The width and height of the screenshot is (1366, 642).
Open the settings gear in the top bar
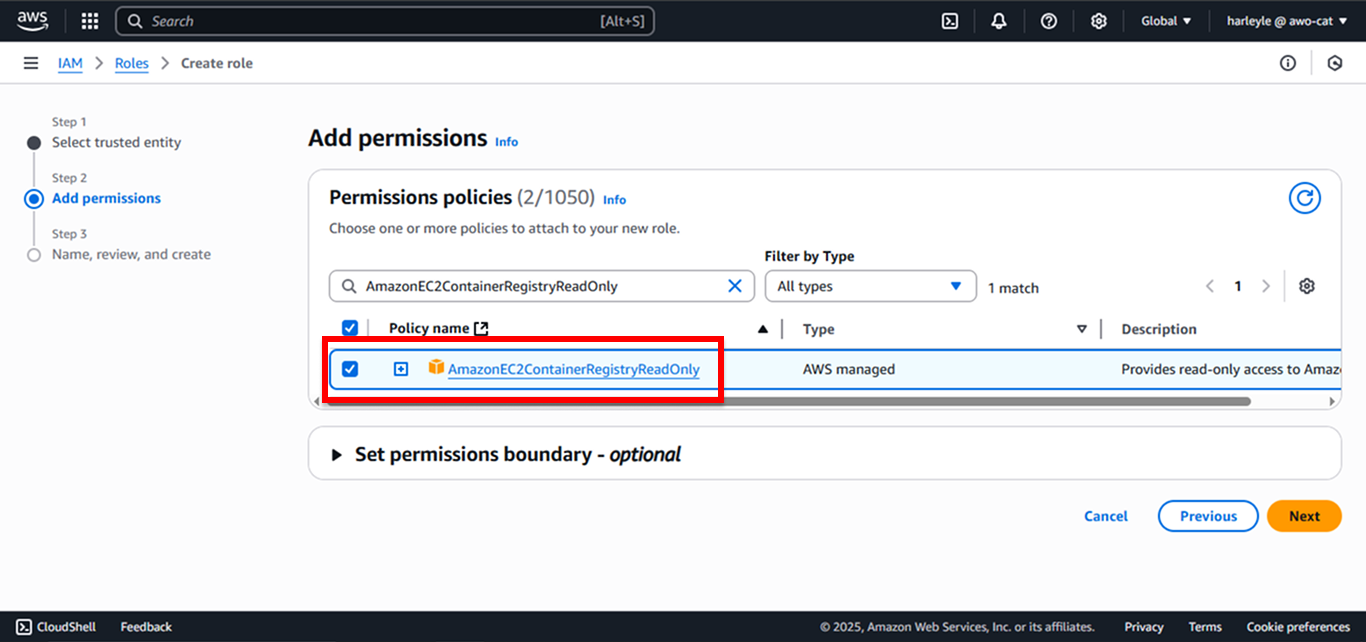[1099, 21]
